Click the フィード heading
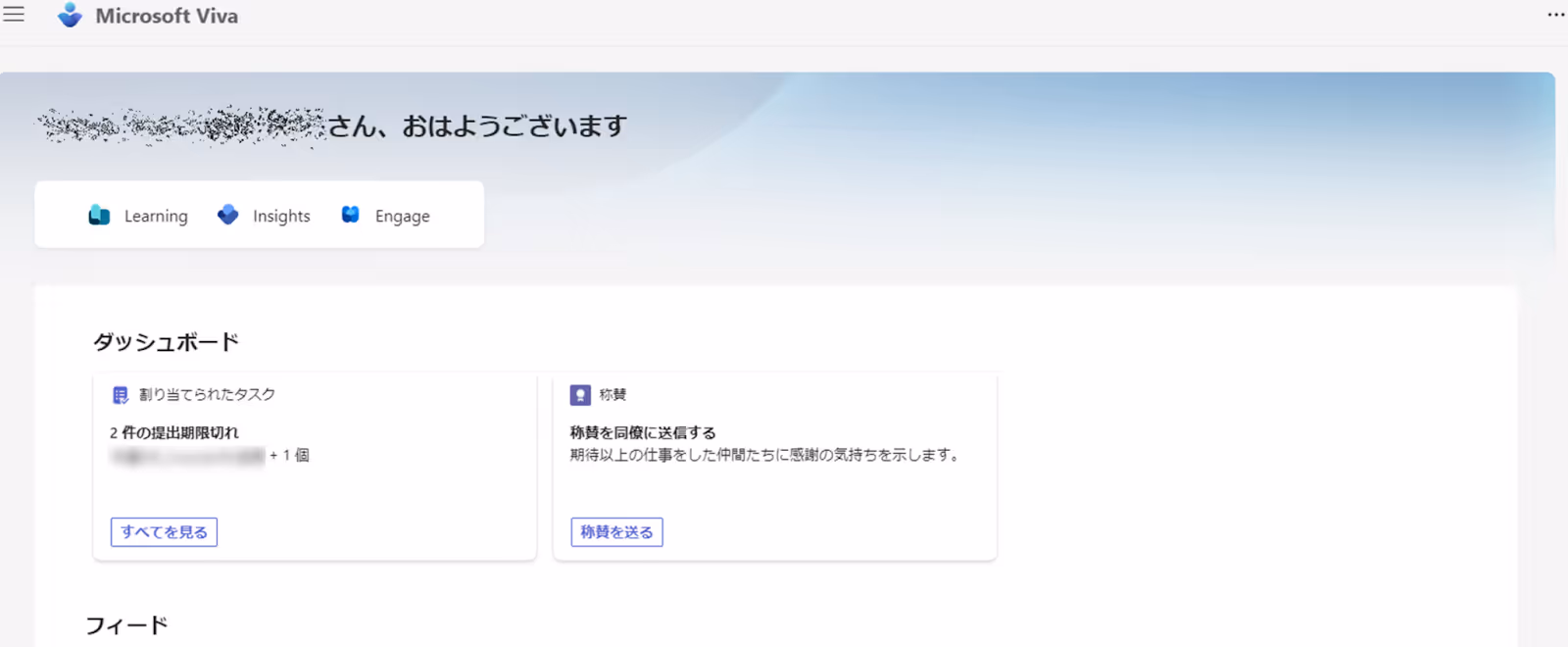The image size is (1568, 647). pyautogui.click(x=126, y=625)
